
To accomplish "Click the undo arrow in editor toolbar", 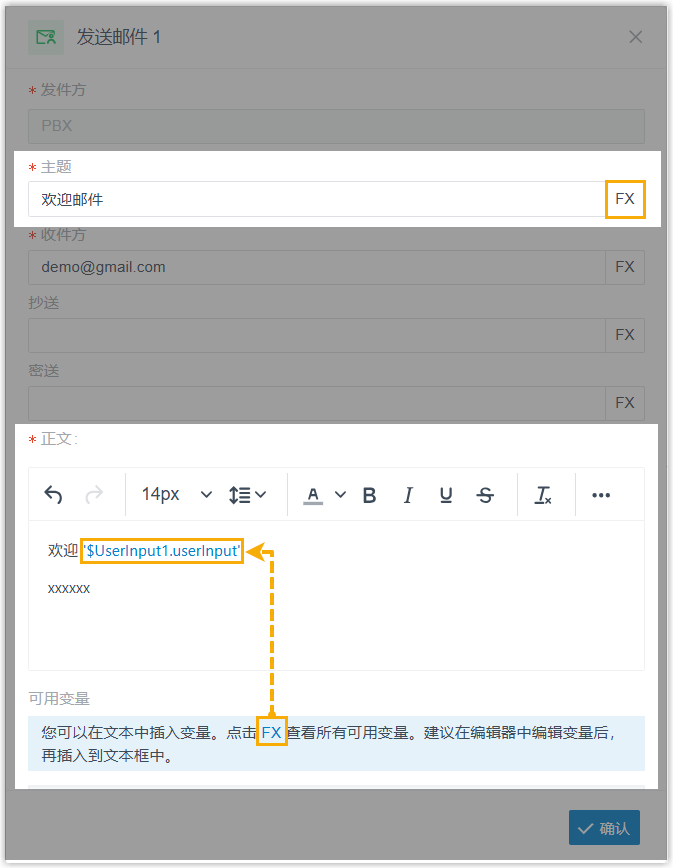I will pyautogui.click(x=54, y=495).
